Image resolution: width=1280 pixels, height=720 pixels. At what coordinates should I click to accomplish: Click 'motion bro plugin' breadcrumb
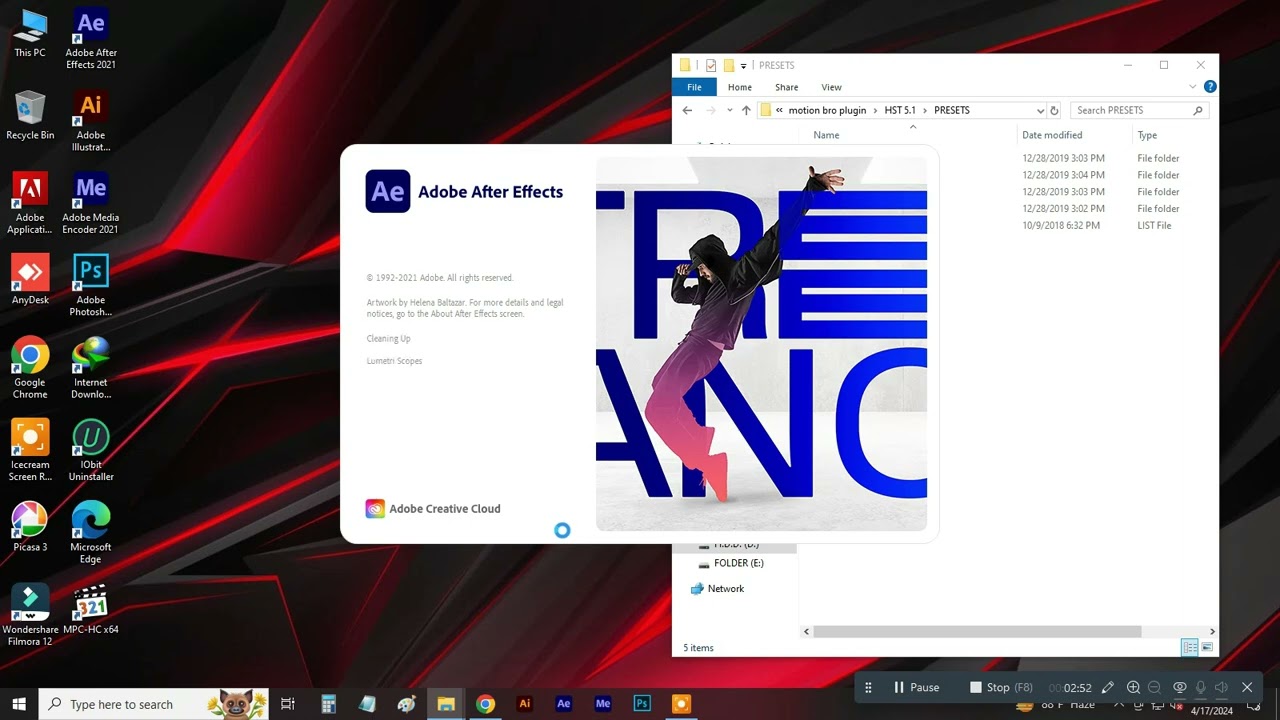(x=827, y=110)
